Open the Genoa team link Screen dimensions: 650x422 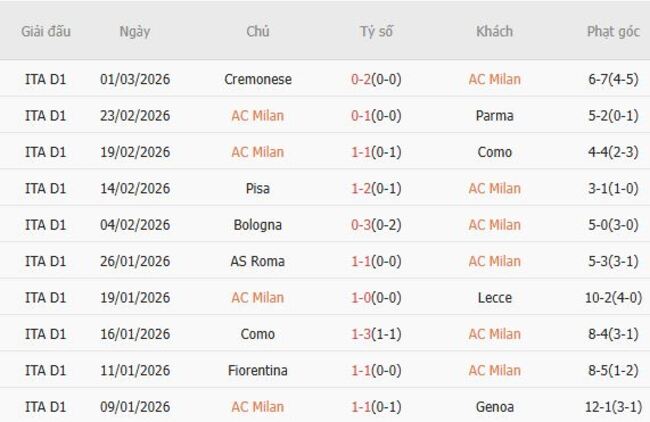494,407
